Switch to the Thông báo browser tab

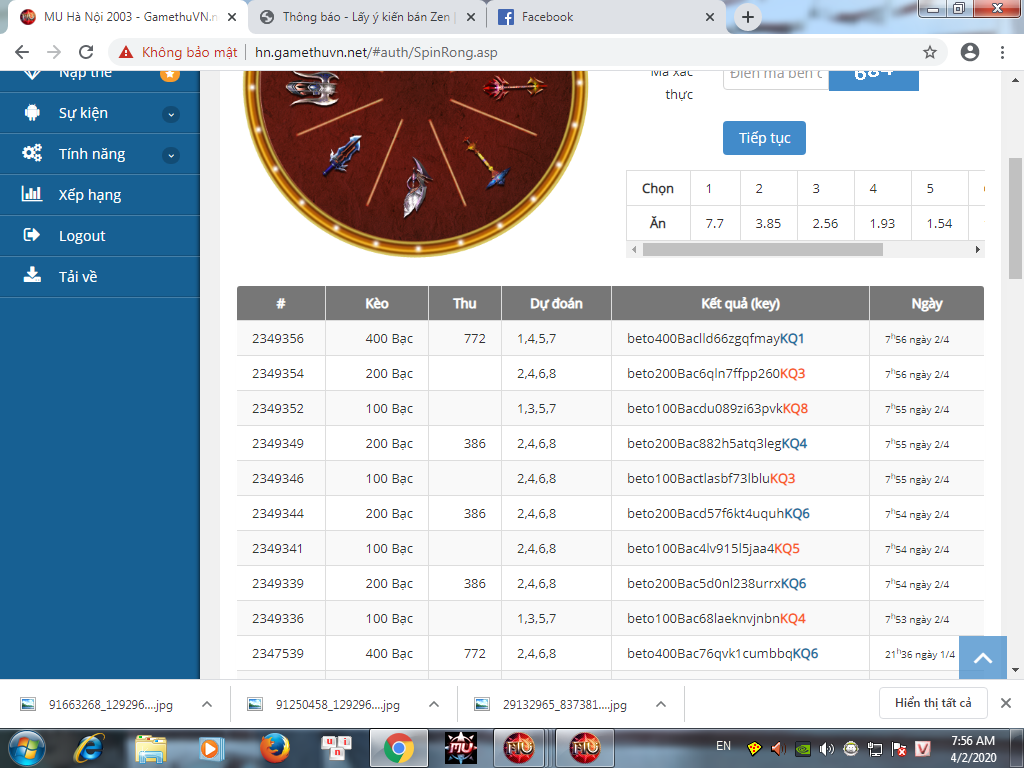(365, 17)
